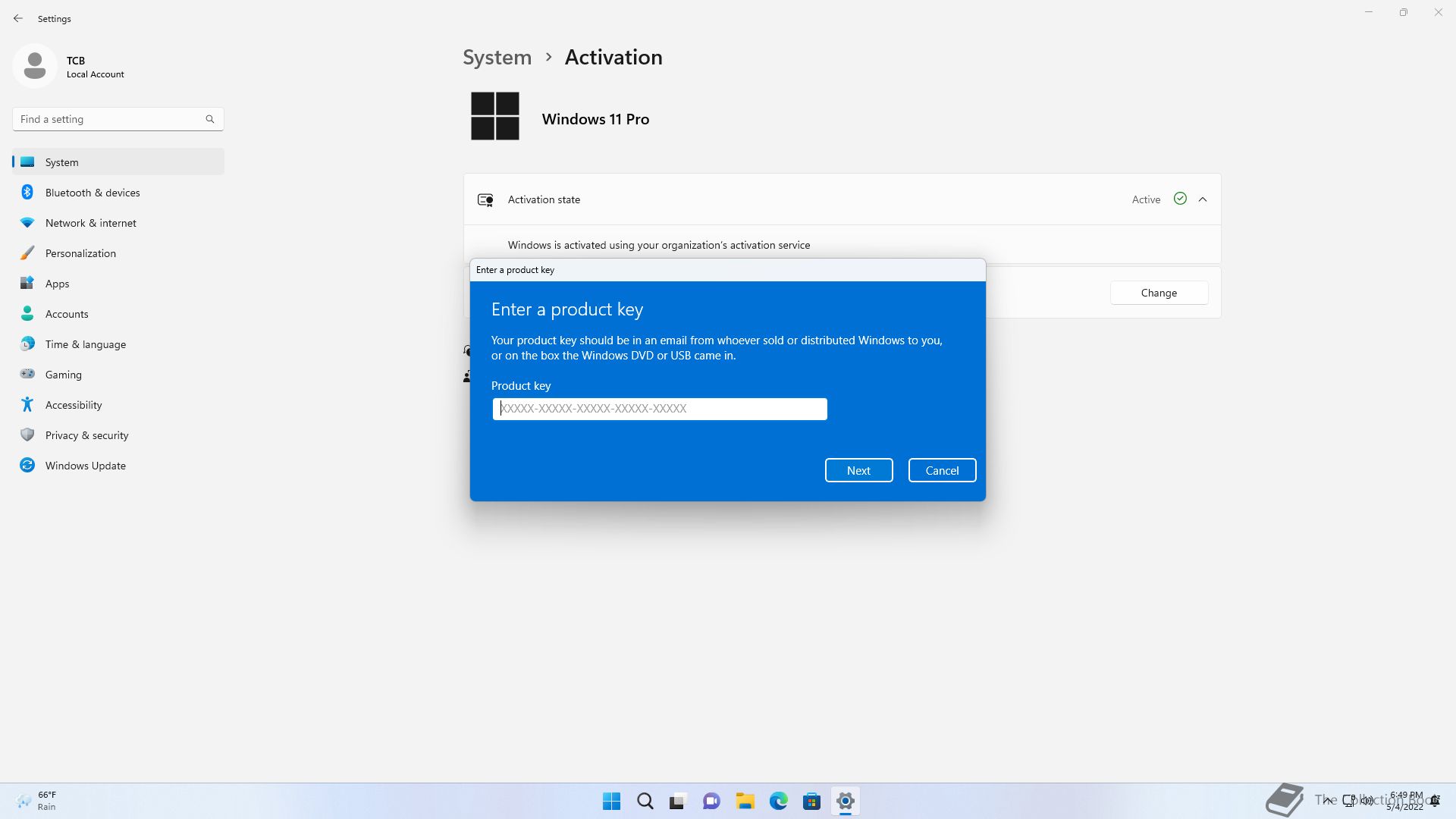
Task: Collapse the Activation state section
Action: (1203, 199)
